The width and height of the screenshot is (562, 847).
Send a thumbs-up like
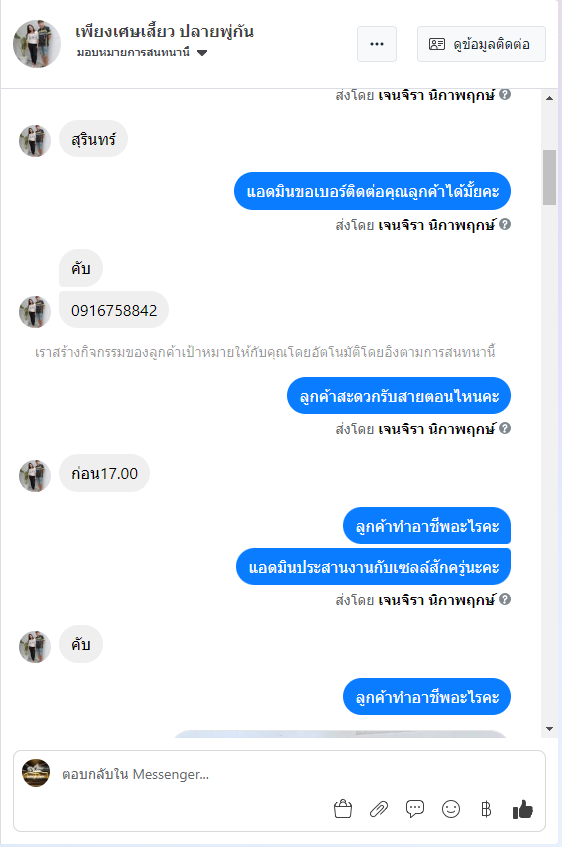pos(523,809)
